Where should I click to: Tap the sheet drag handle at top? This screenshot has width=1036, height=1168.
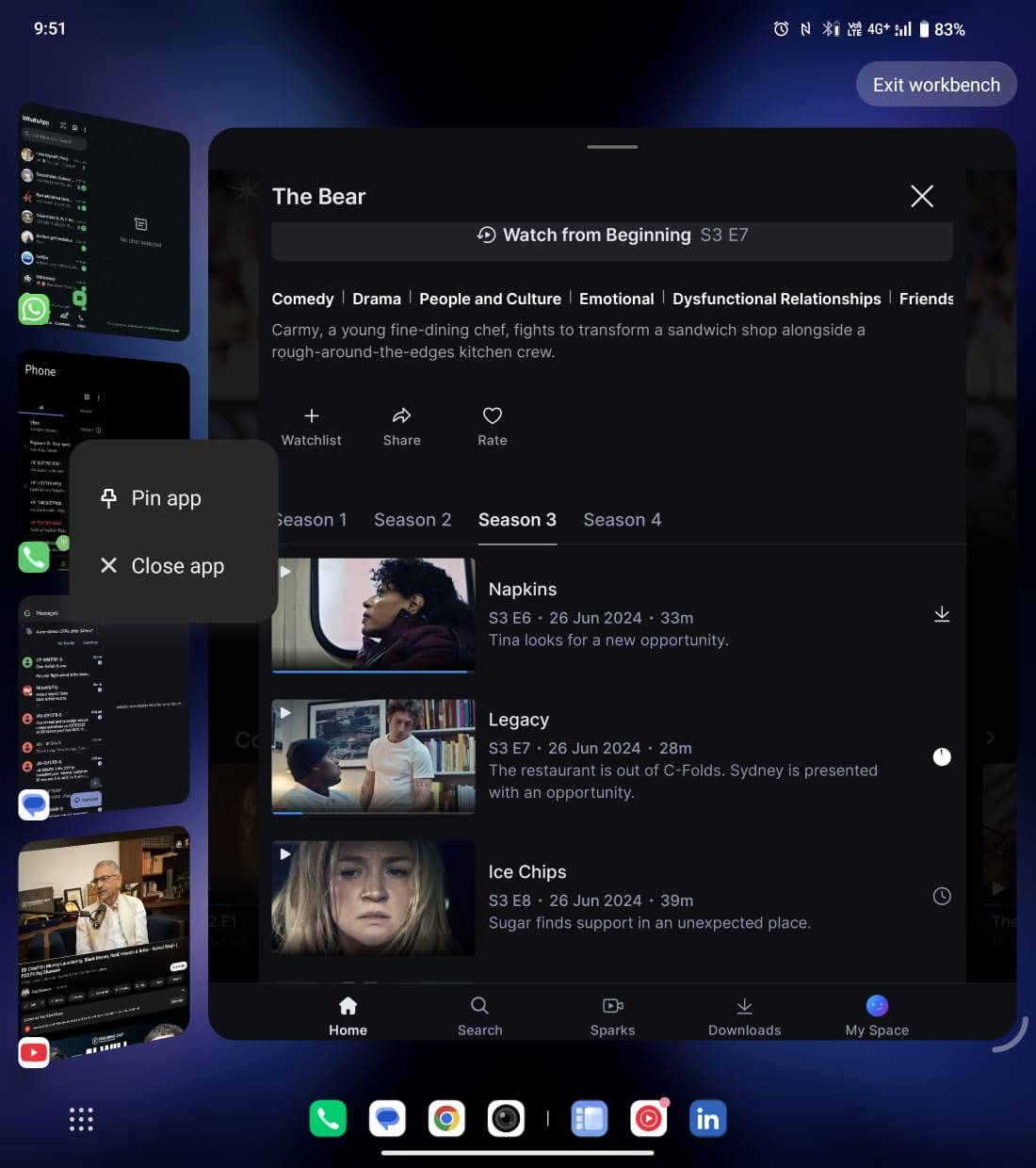pyautogui.click(x=612, y=147)
